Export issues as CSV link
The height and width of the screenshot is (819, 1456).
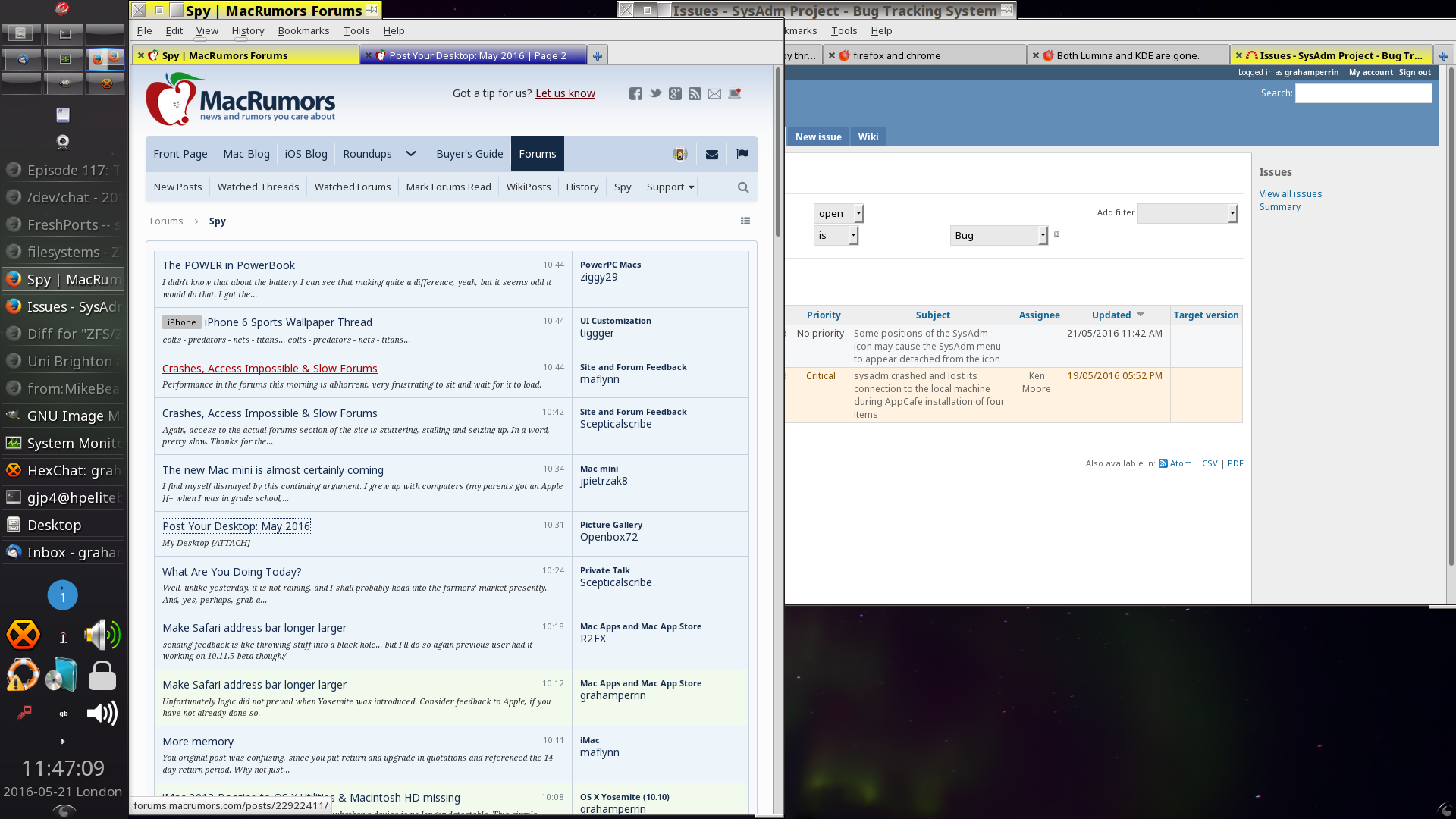(1210, 463)
